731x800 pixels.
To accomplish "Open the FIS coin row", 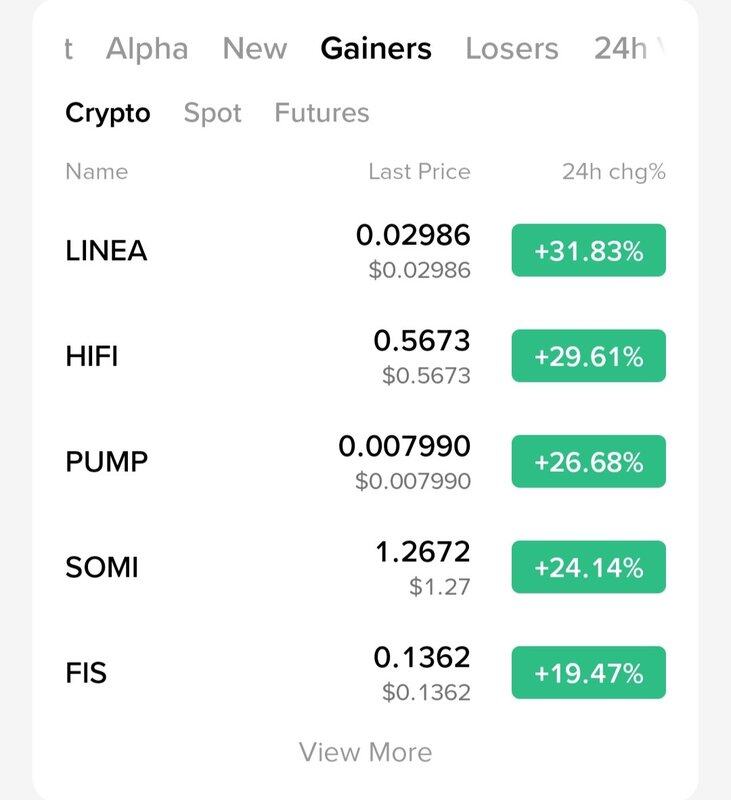I will 365,673.
